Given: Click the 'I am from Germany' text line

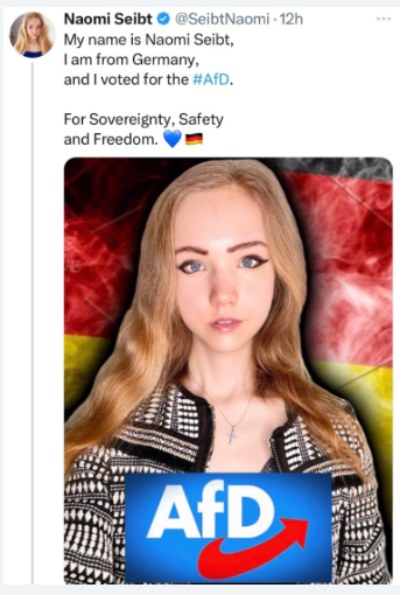Looking at the screenshot, I should (x=131, y=60).
